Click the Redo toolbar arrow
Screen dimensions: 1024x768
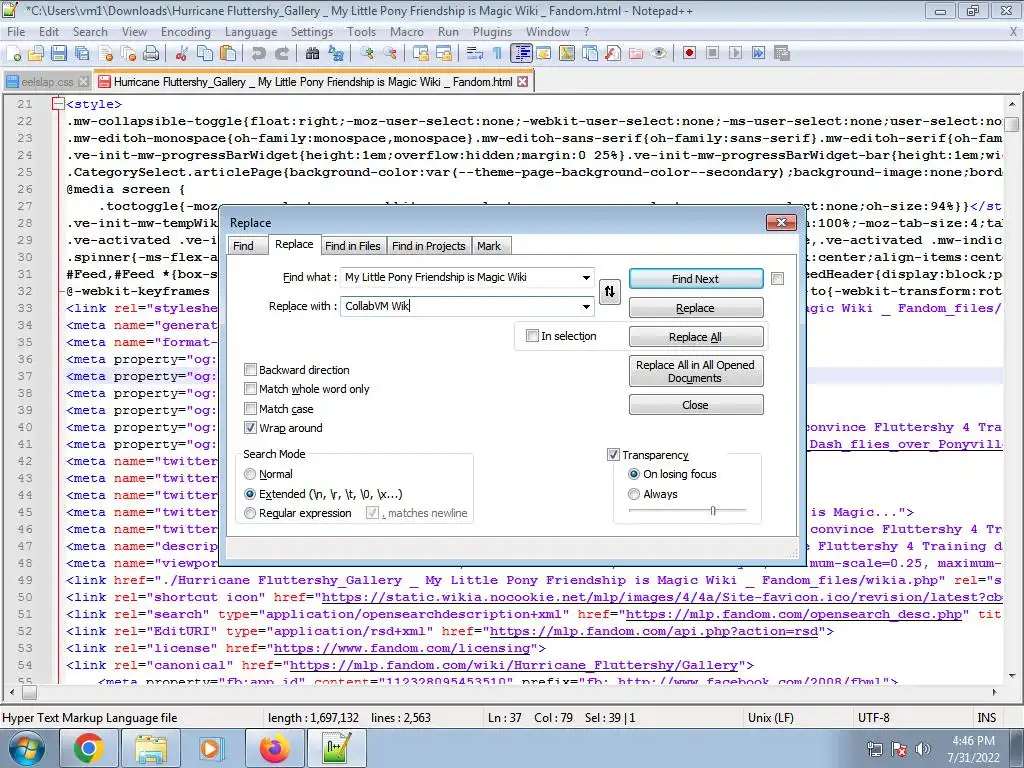click(x=281, y=54)
